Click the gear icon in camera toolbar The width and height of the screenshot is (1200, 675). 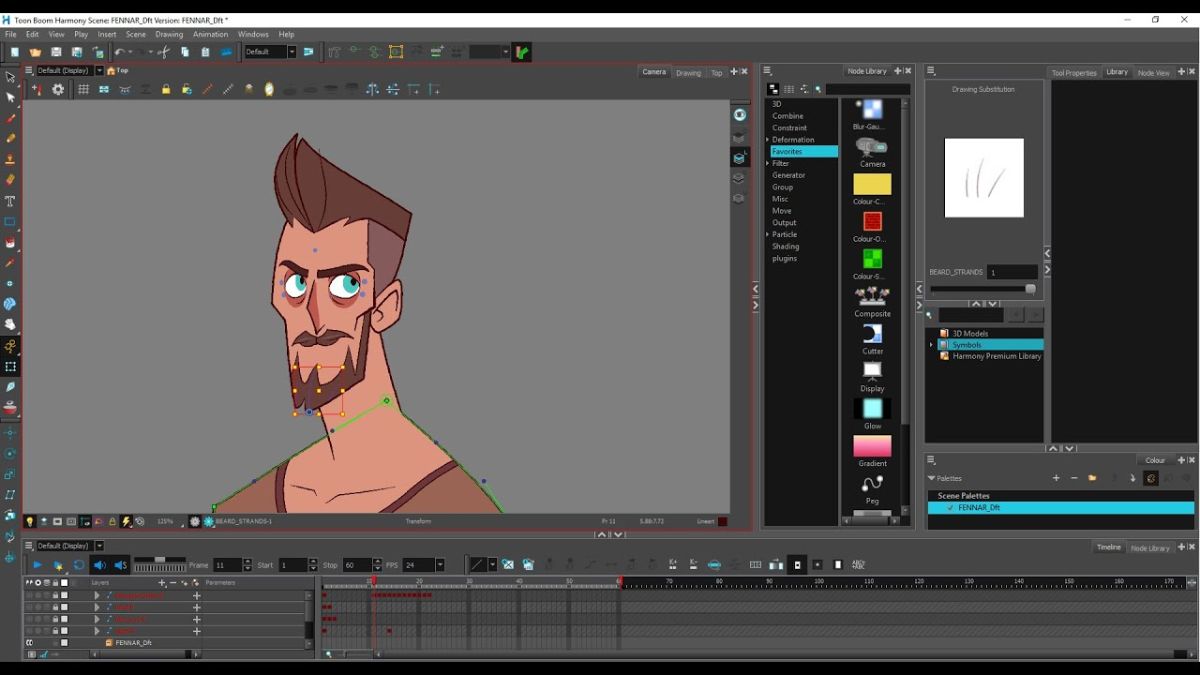click(58, 89)
